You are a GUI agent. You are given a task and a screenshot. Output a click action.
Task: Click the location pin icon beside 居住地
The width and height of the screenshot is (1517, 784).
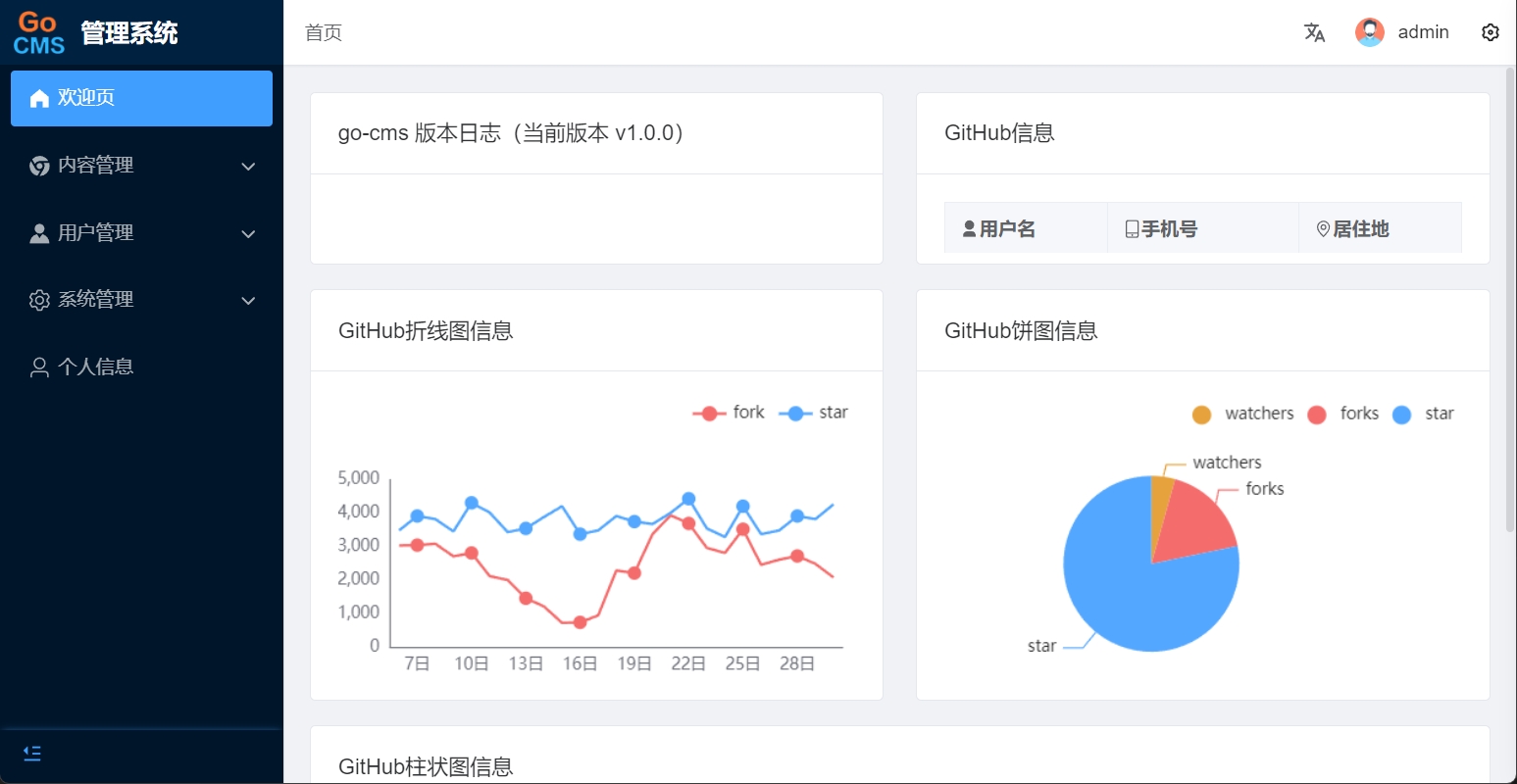pos(1323,229)
